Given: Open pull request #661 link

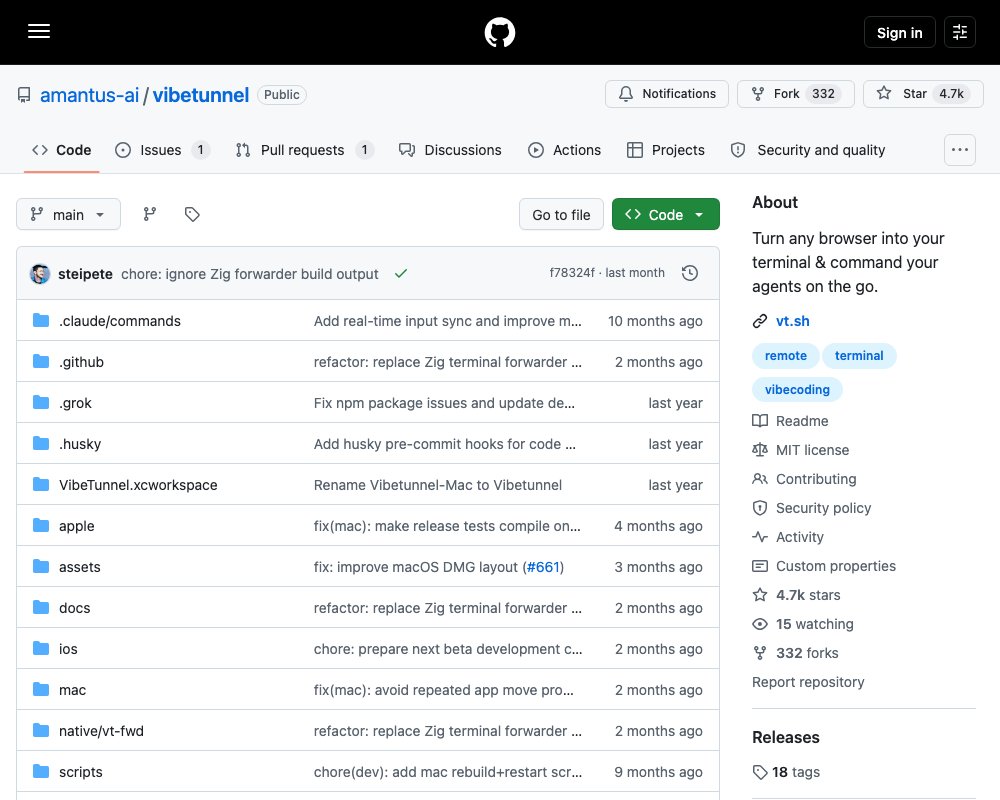Looking at the screenshot, I should [x=543, y=567].
